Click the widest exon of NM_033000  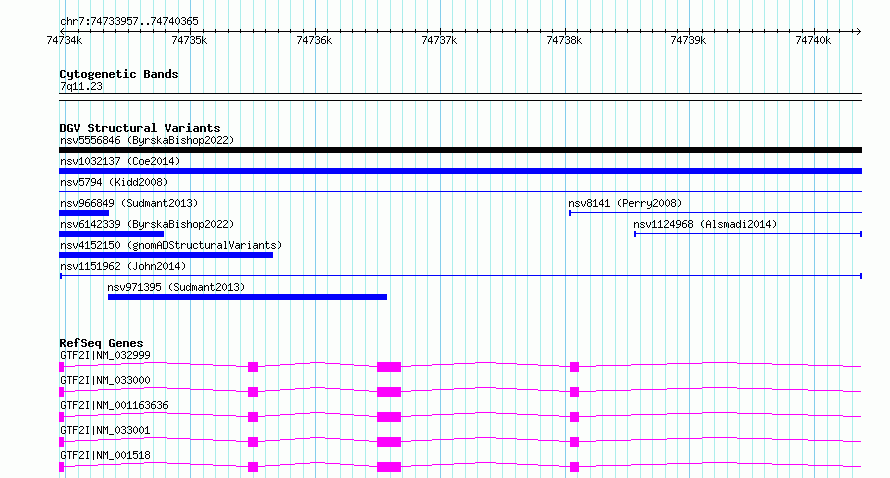point(389,392)
